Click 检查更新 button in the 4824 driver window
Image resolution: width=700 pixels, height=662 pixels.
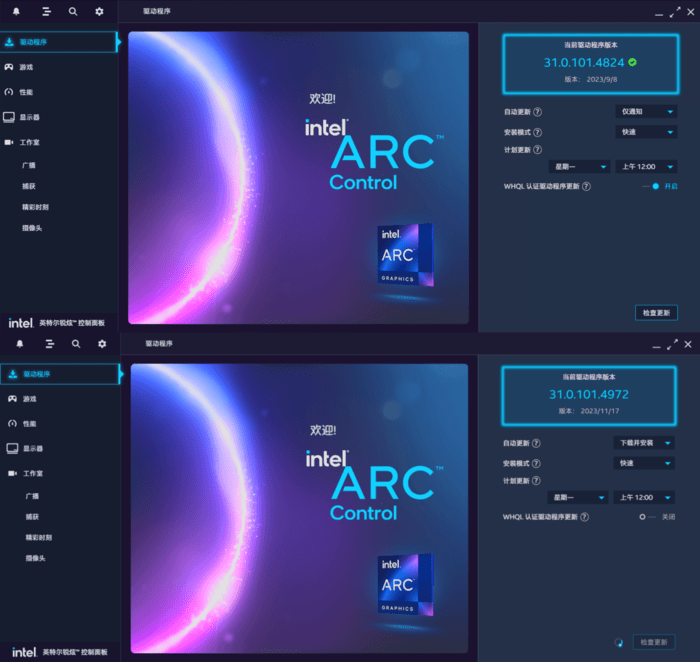coord(656,313)
